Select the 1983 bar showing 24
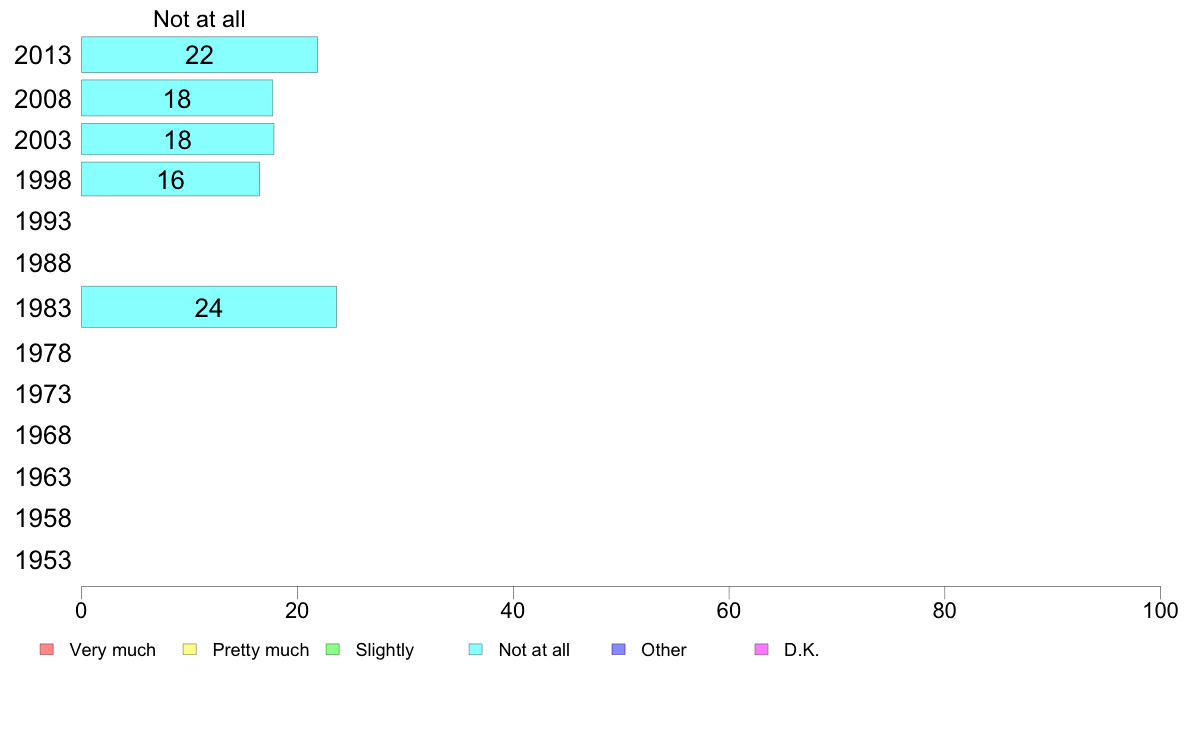Screen dimensions: 1188x736 click(x=208, y=307)
